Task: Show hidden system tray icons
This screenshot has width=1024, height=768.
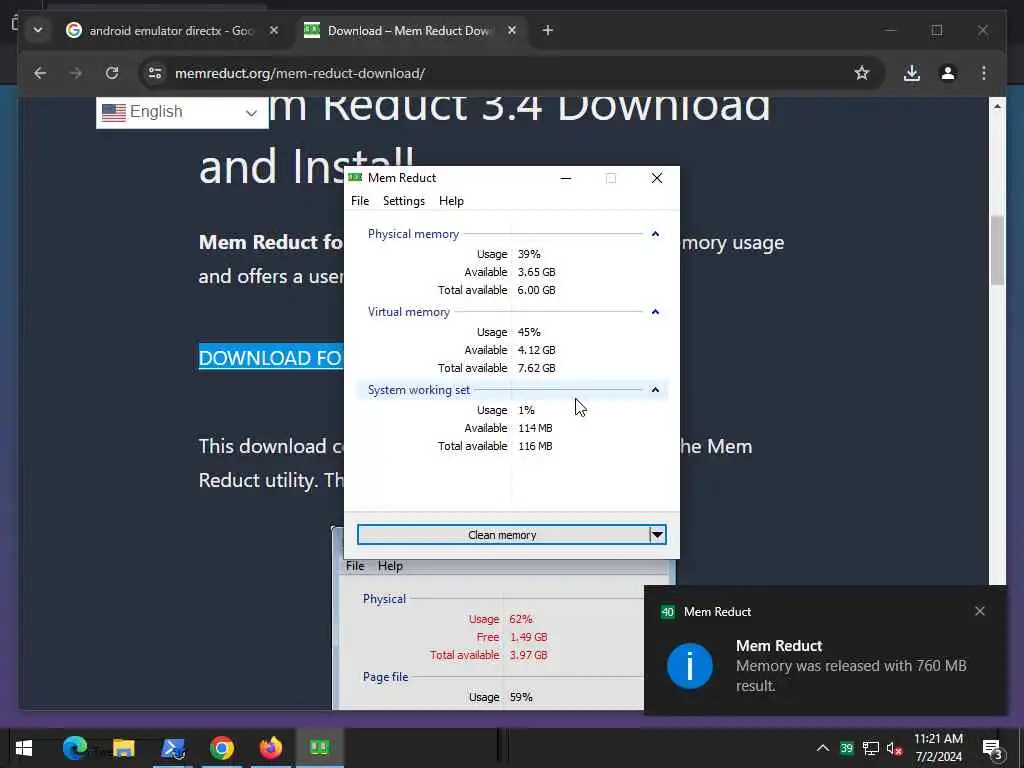Action: coord(823,748)
